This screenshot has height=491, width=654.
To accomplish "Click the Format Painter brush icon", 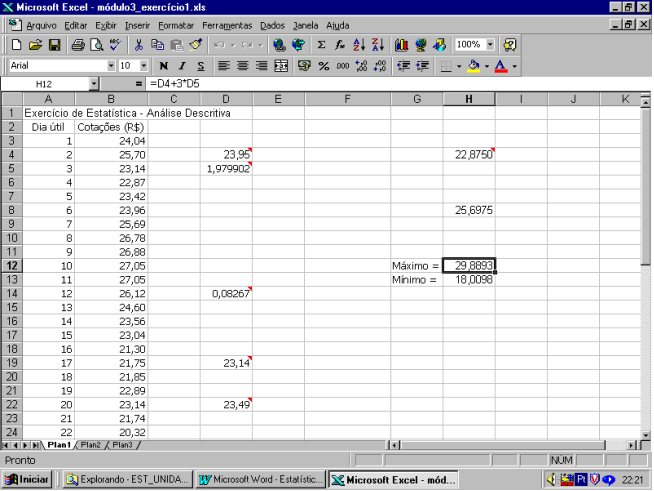I will click(x=195, y=45).
